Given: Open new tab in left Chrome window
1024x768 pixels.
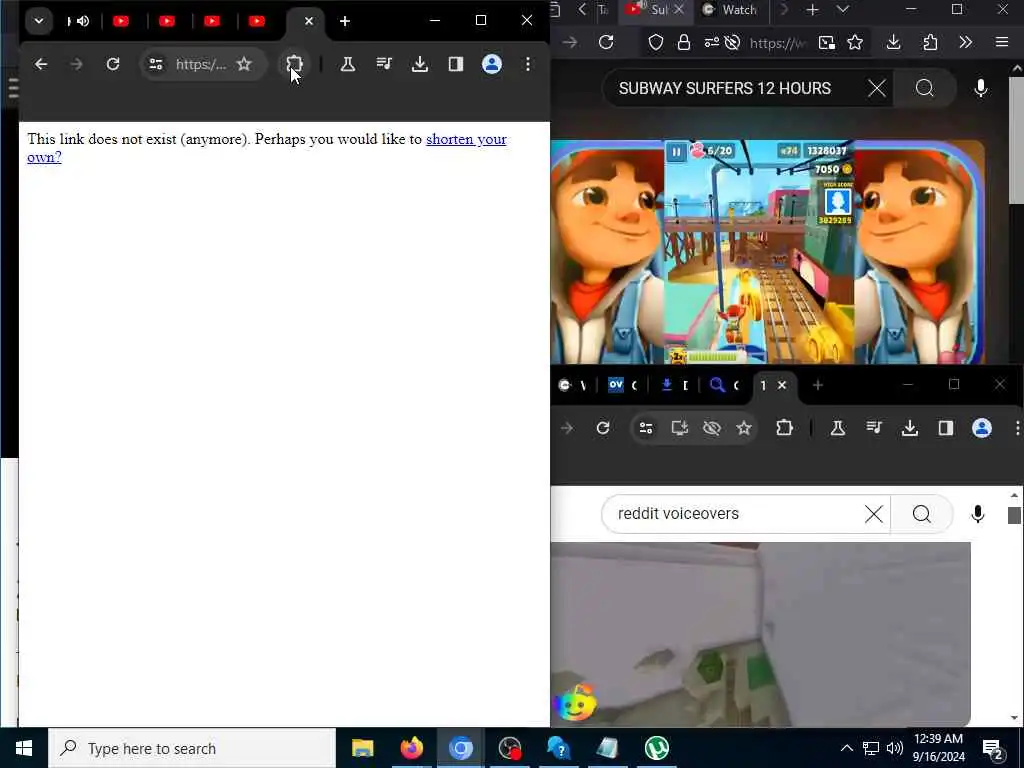Looking at the screenshot, I should 345,21.
